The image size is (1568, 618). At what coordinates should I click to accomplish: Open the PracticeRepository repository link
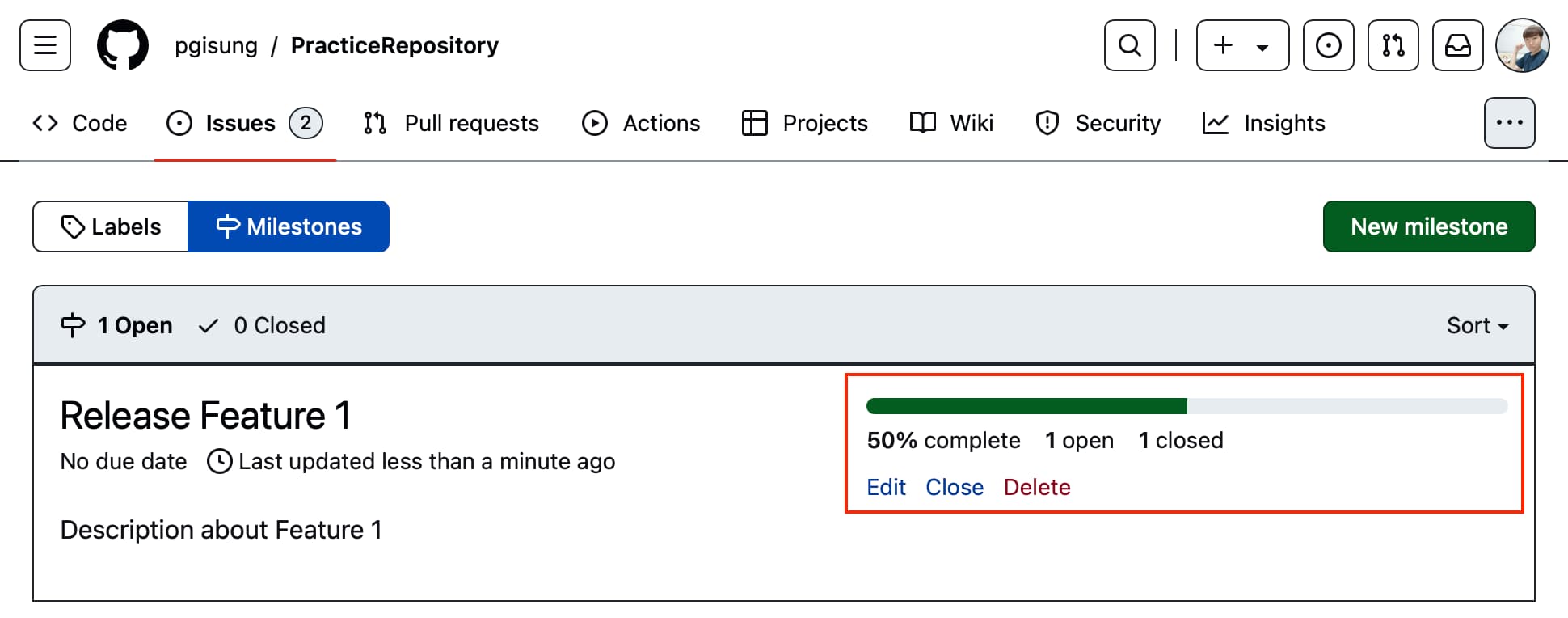(x=394, y=45)
